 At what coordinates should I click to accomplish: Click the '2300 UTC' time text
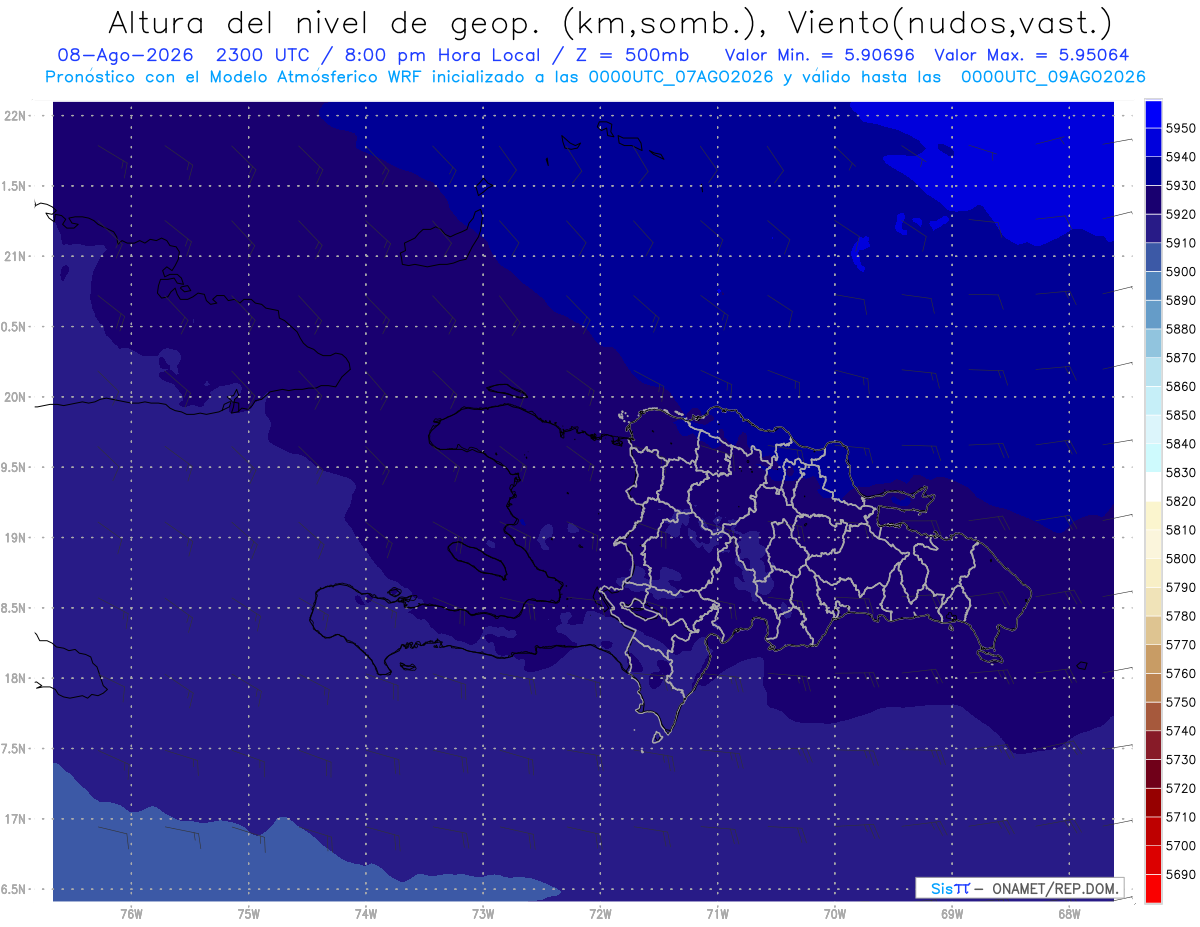click(265, 55)
